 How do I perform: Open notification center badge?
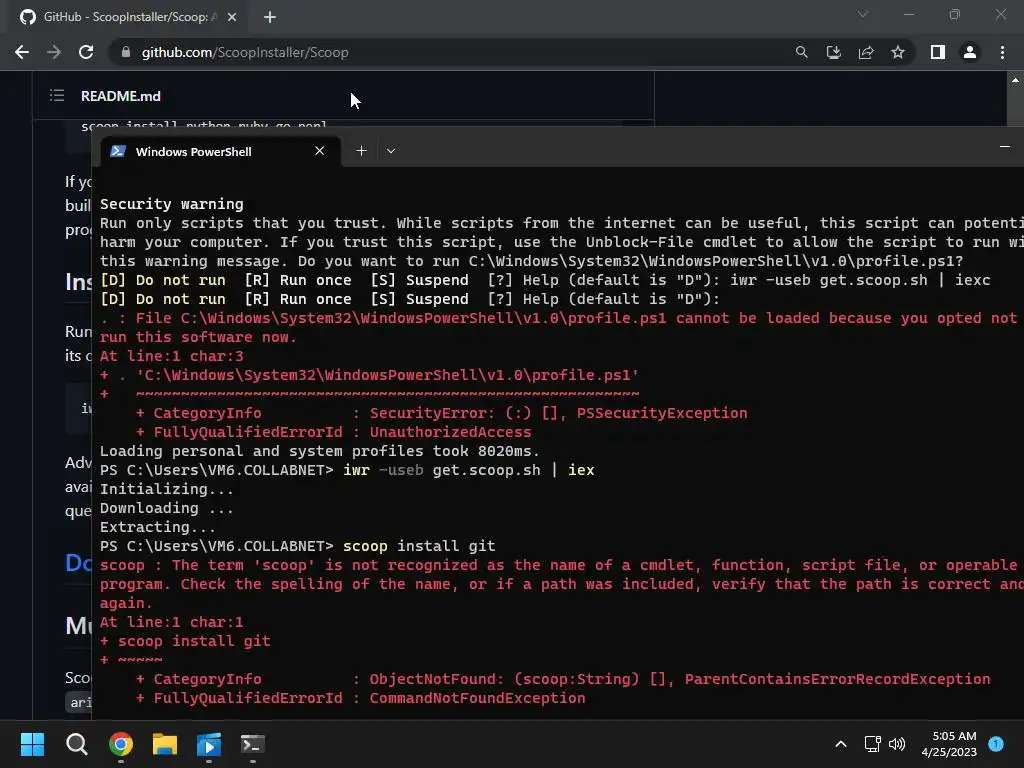(996, 743)
